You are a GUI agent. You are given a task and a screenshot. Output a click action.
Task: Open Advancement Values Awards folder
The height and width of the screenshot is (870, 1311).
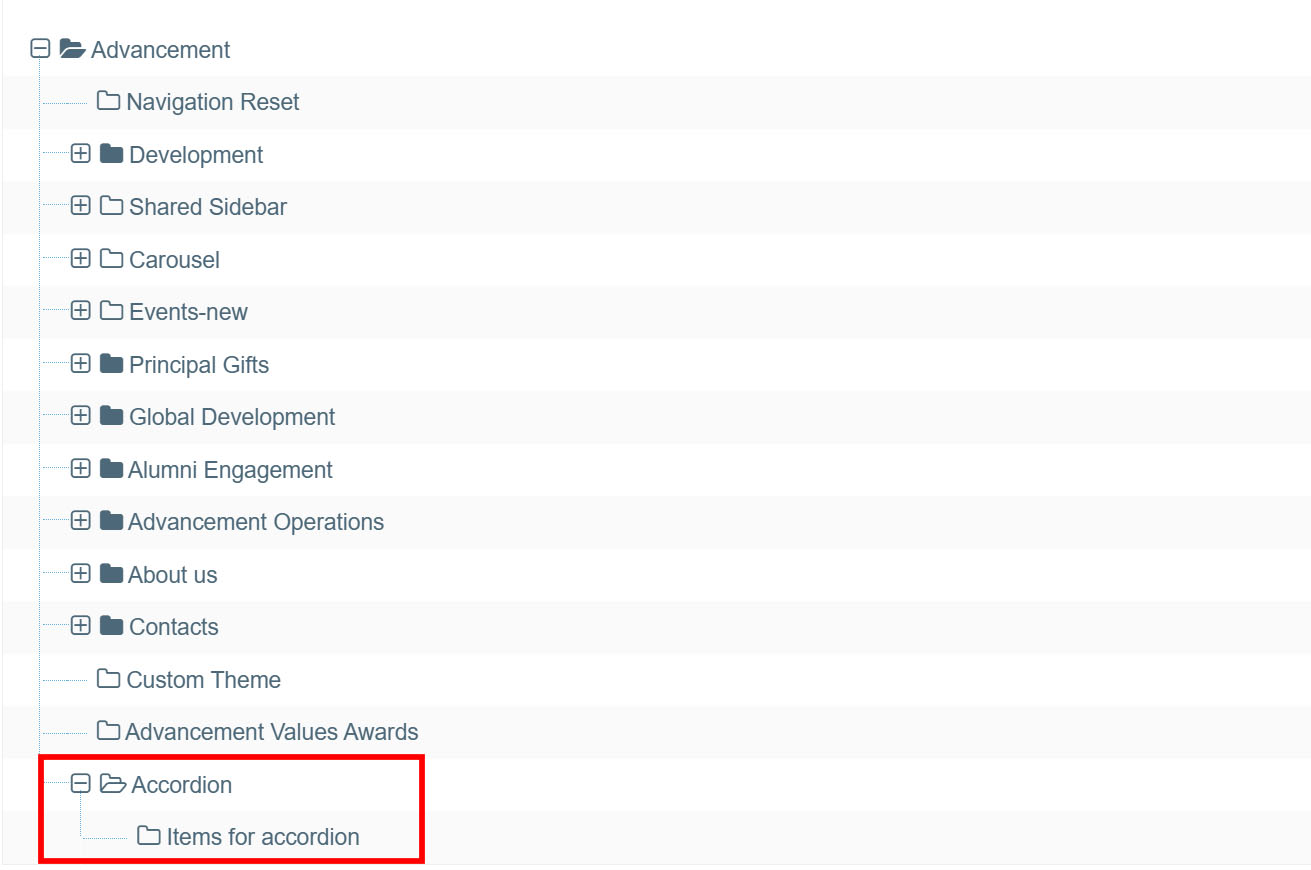[x=271, y=732]
